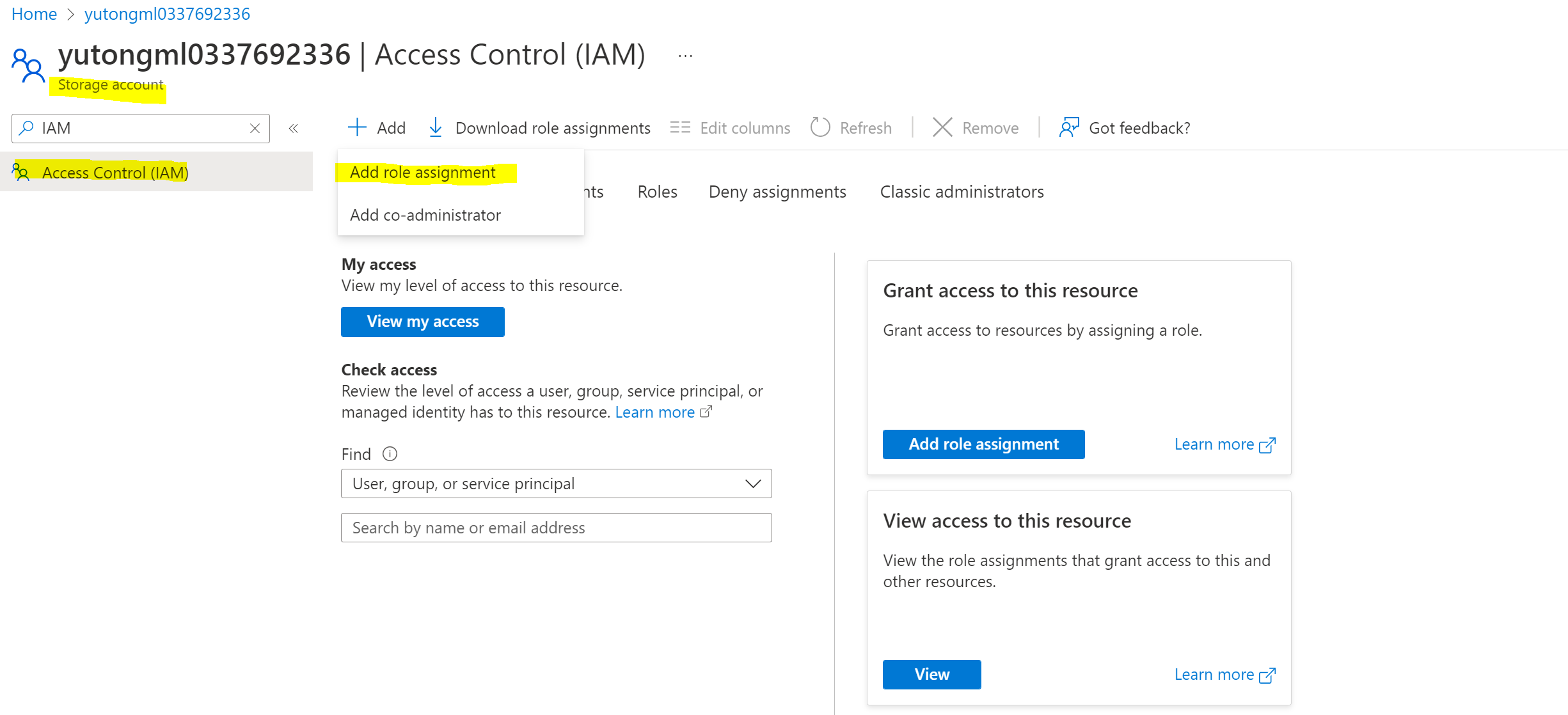1568x715 pixels.
Task: Click the IAM search input field
Action: pyautogui.click(x=141, y=128)
